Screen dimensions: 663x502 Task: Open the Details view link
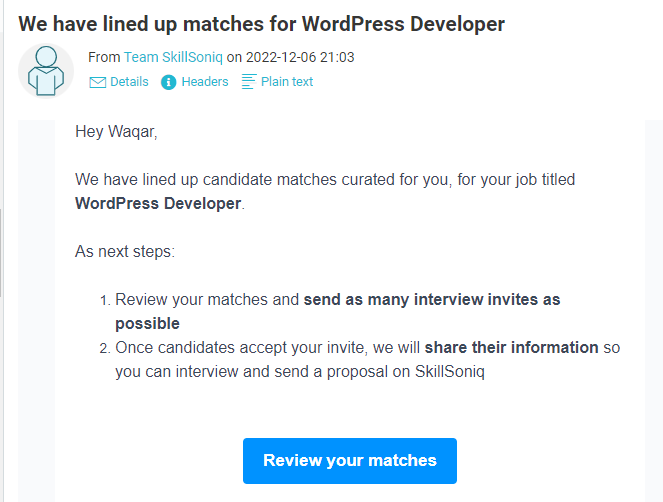click(129, 82)
